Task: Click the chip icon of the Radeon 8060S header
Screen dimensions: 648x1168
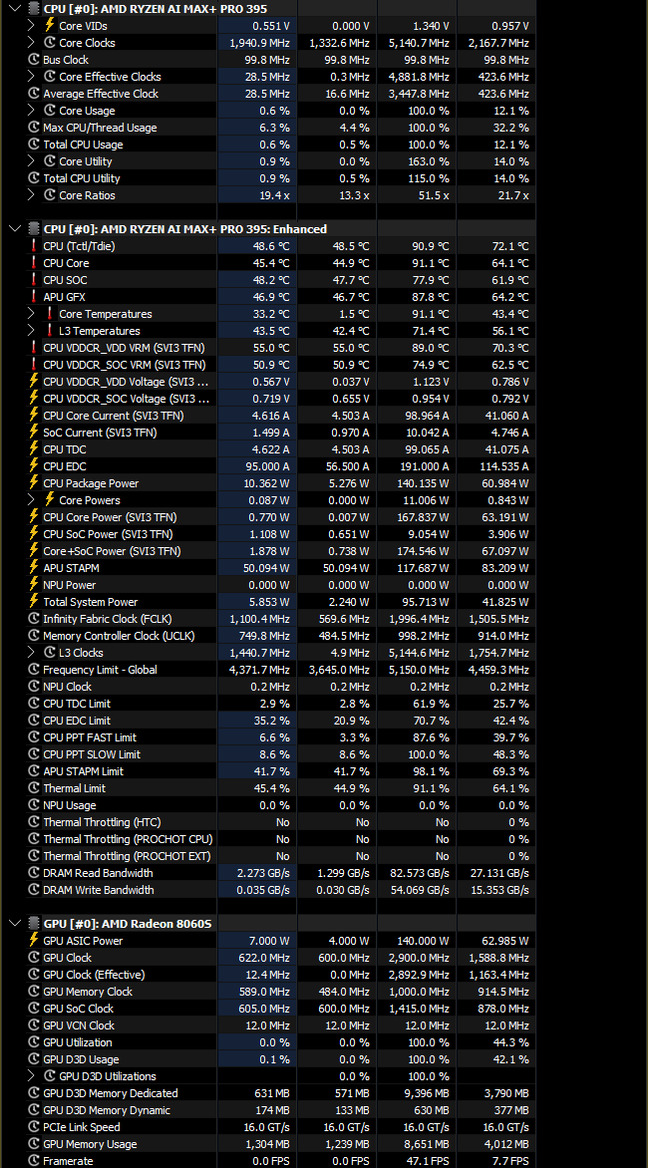Action: point(34,924)
